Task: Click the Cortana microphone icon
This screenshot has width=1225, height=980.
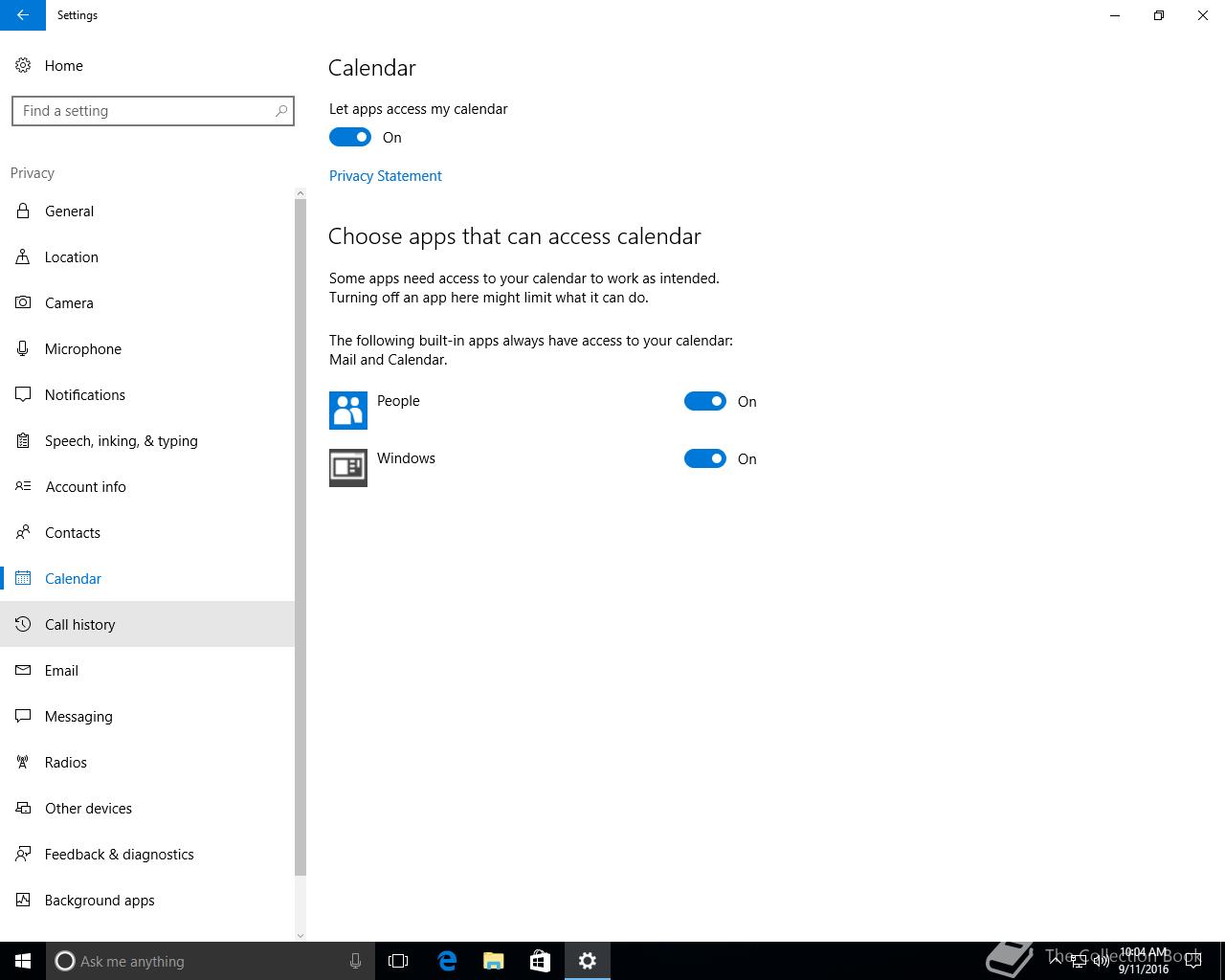Action: point(355,961)
